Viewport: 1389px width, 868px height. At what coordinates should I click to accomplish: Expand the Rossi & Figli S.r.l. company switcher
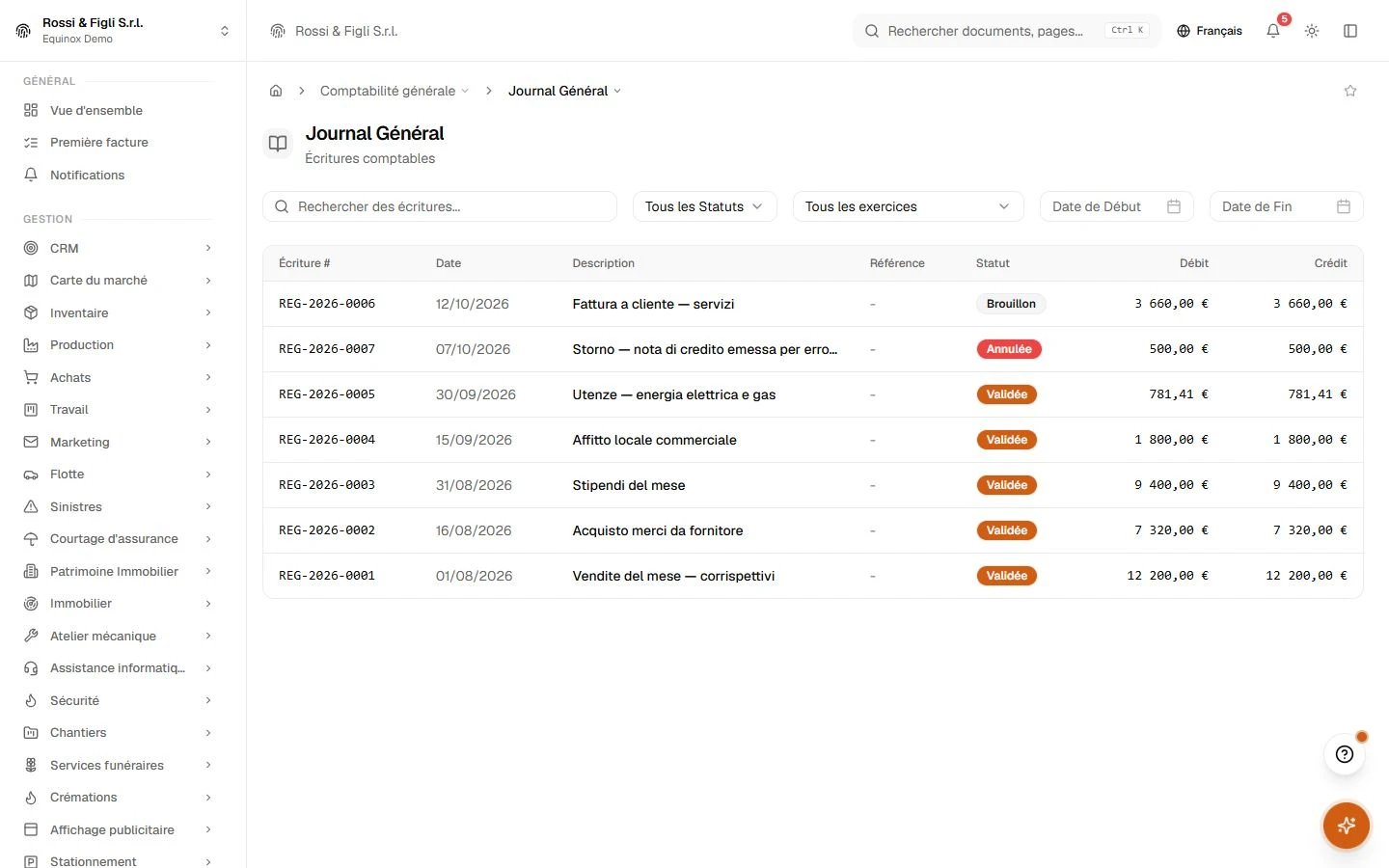click(123, 31)
